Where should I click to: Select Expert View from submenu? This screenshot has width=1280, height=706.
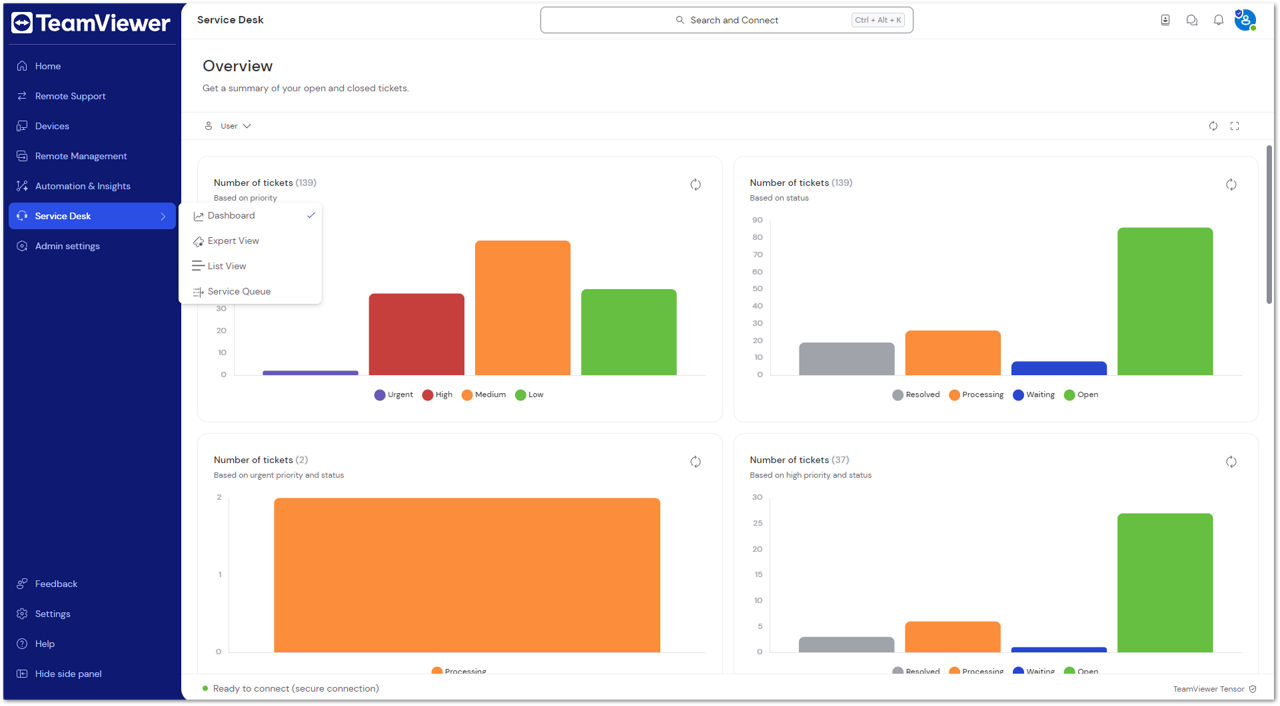[x=233, y=241]
